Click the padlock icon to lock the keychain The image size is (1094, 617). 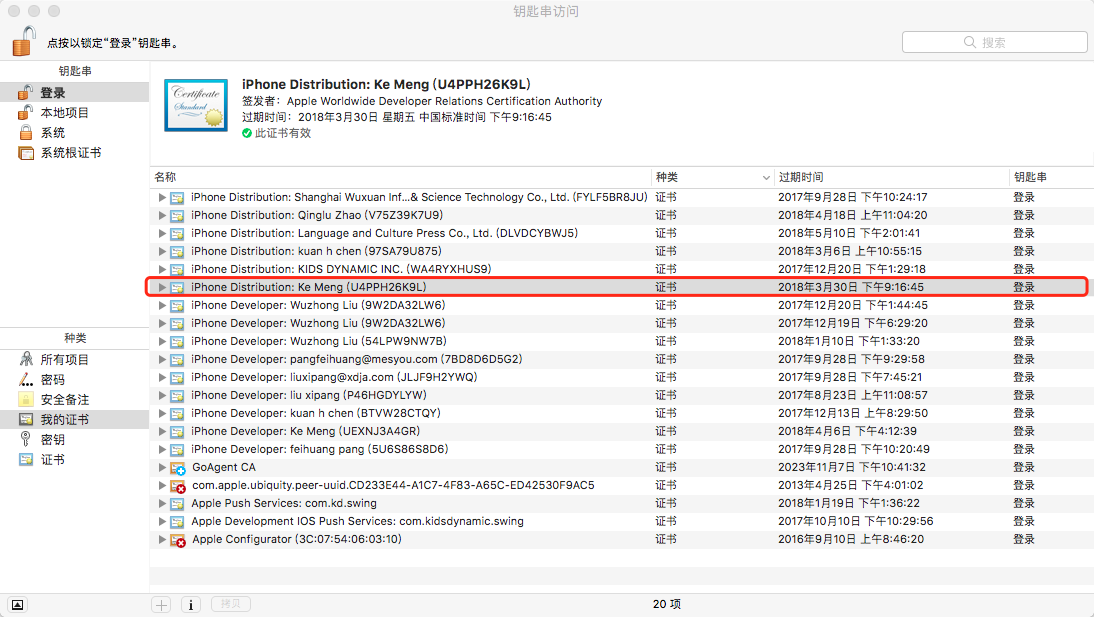point(24,40)
